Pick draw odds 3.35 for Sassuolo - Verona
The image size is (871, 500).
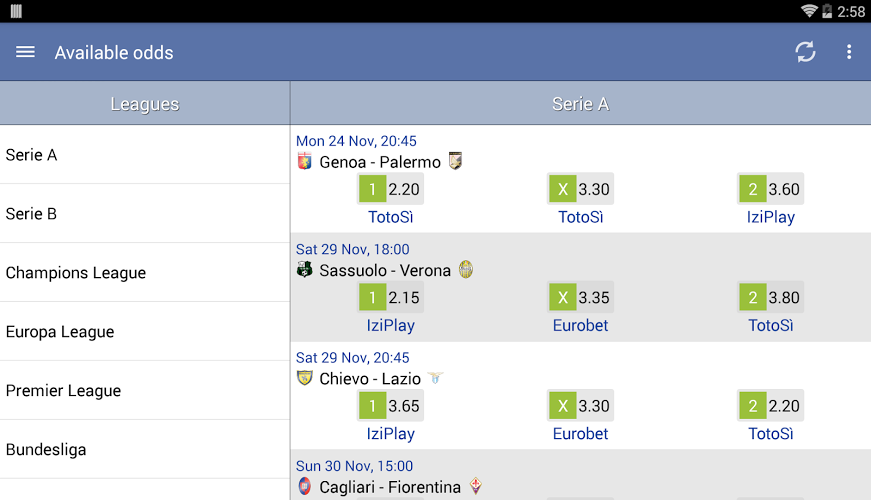tap(580, 297)
